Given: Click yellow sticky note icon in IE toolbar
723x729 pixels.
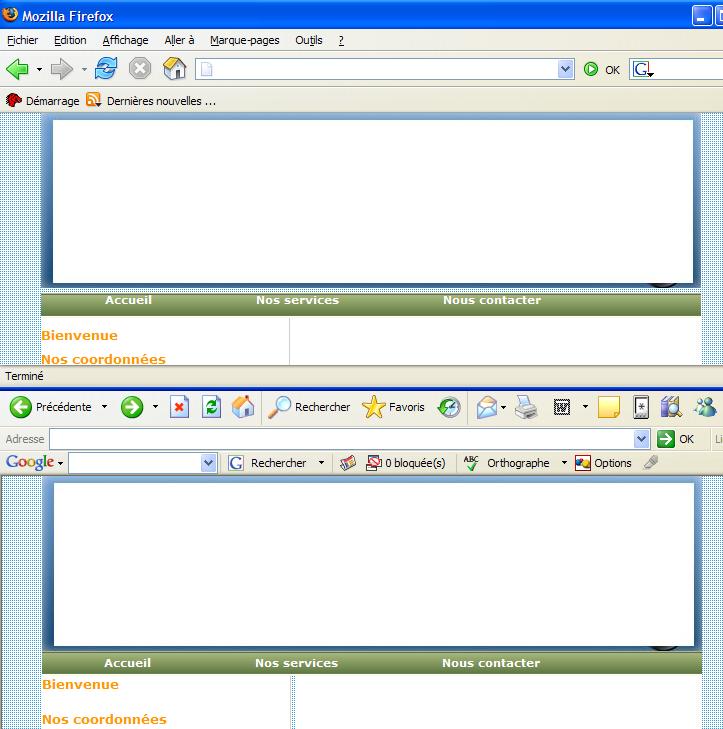Looking at the screenshot, I should pos(609,407).
